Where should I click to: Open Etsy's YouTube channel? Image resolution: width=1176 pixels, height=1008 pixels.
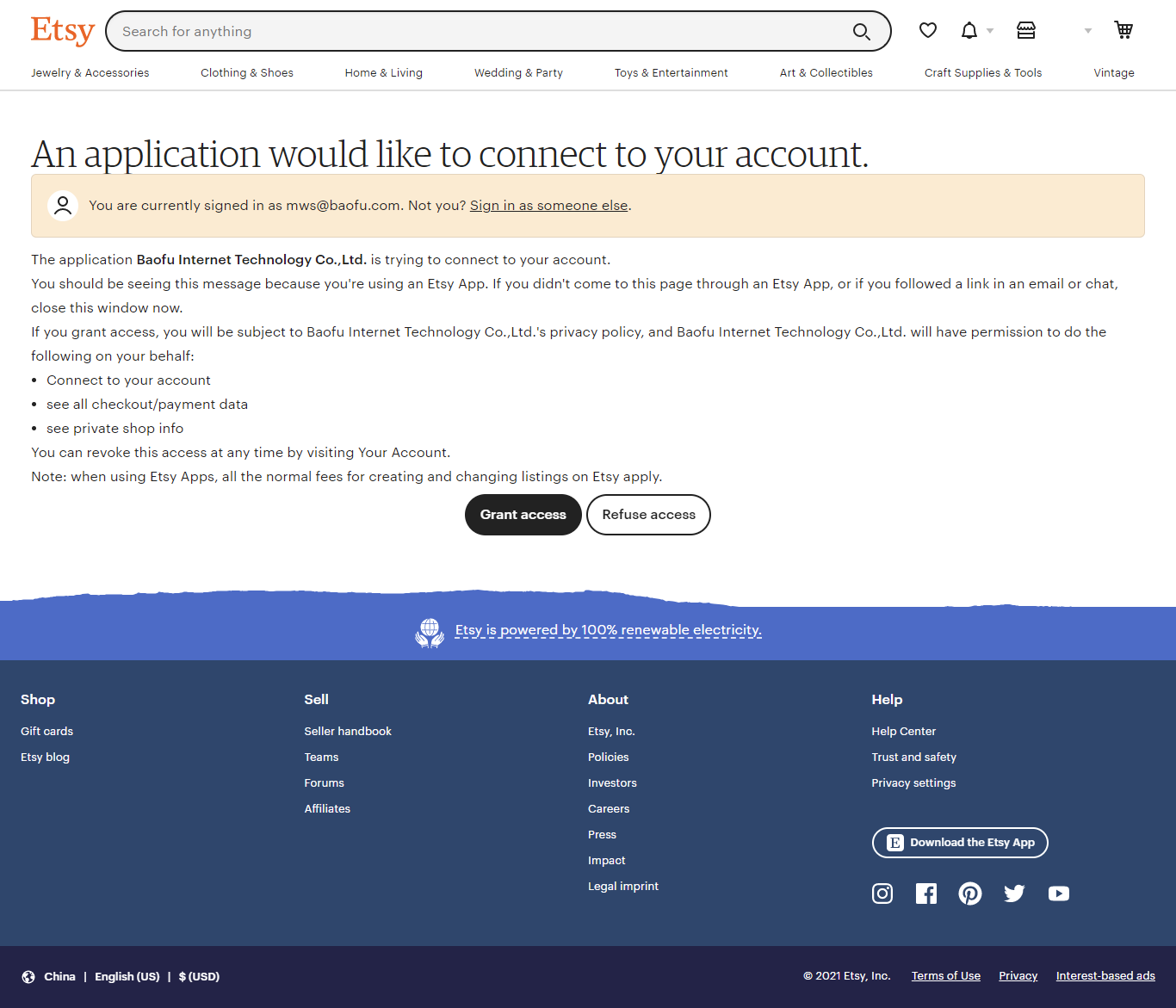[1058, 894]
